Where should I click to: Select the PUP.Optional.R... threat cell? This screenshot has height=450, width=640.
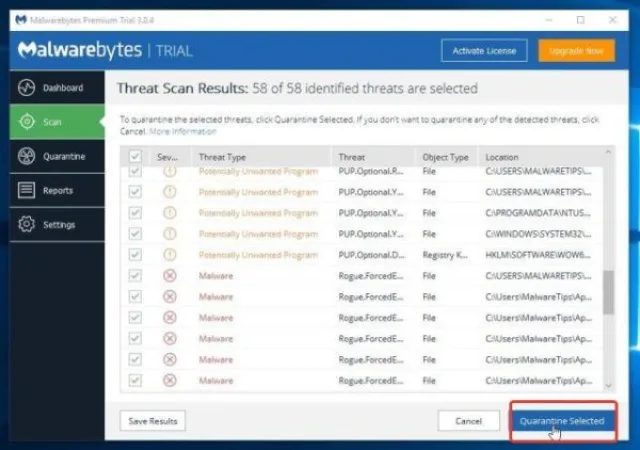[371, 171]
